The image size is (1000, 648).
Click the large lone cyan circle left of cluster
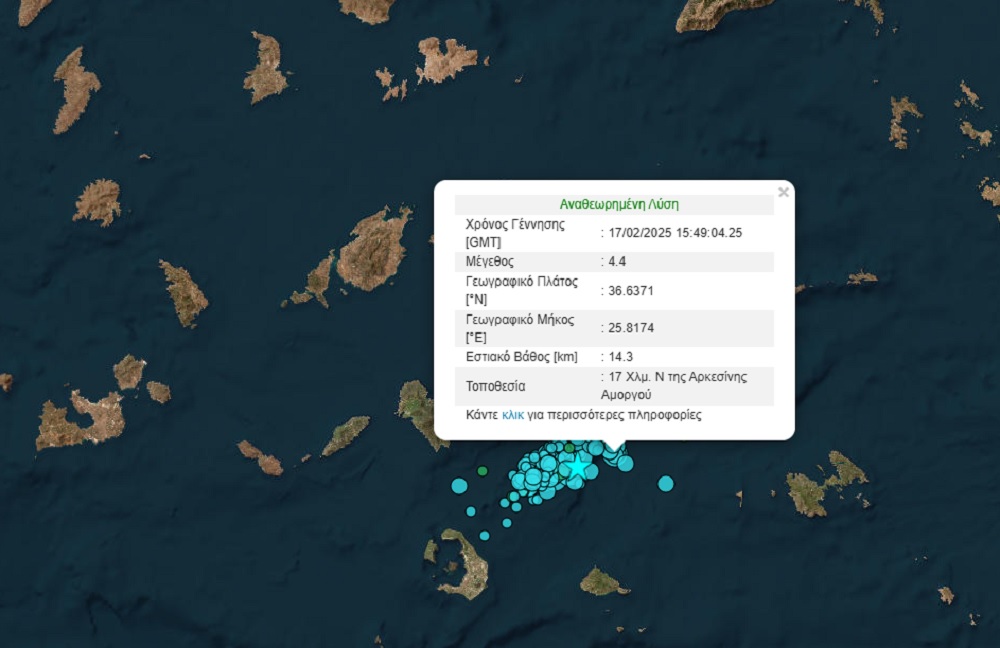click(x=459, y=486)
